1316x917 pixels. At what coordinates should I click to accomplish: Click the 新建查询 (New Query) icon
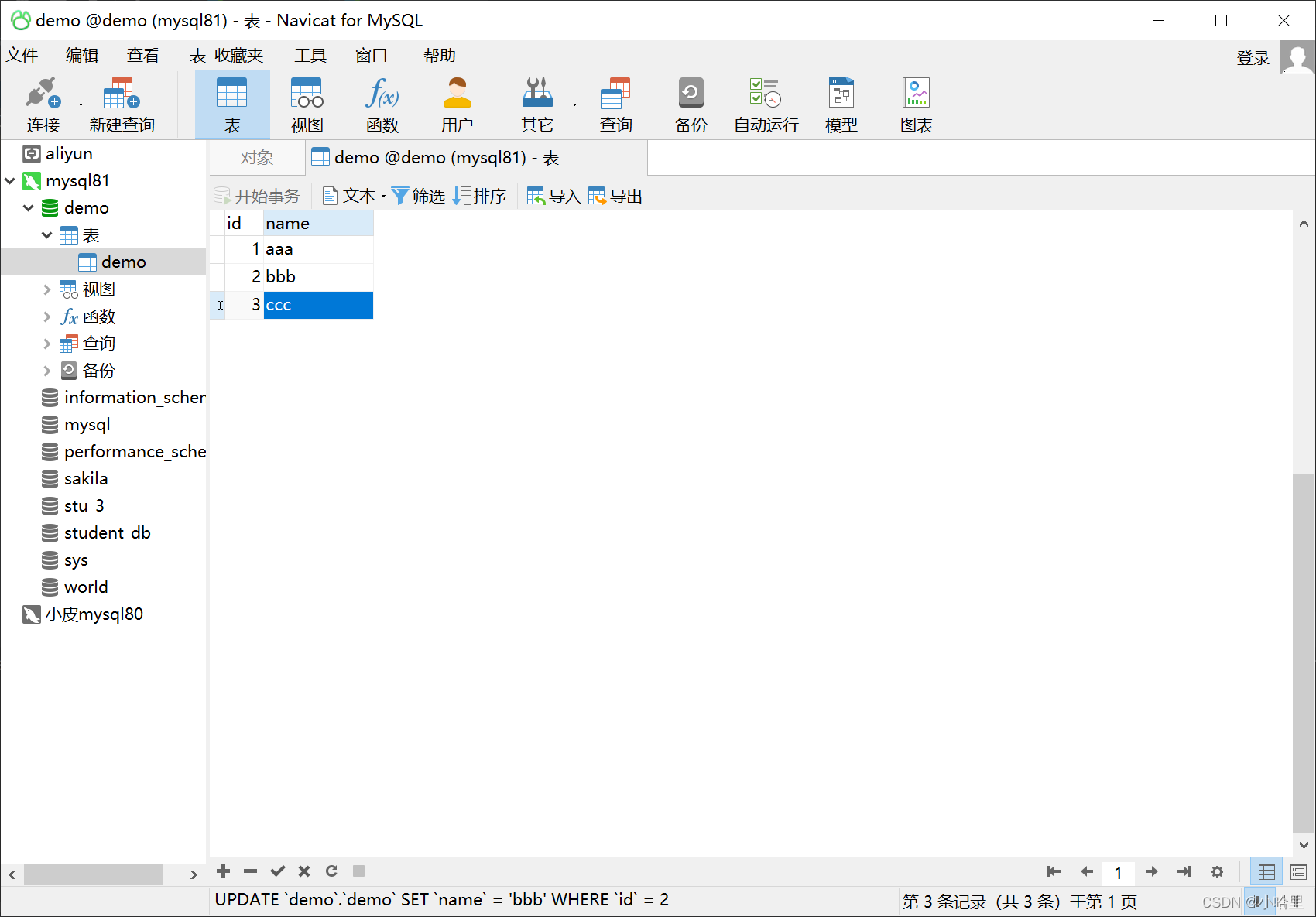122,105
